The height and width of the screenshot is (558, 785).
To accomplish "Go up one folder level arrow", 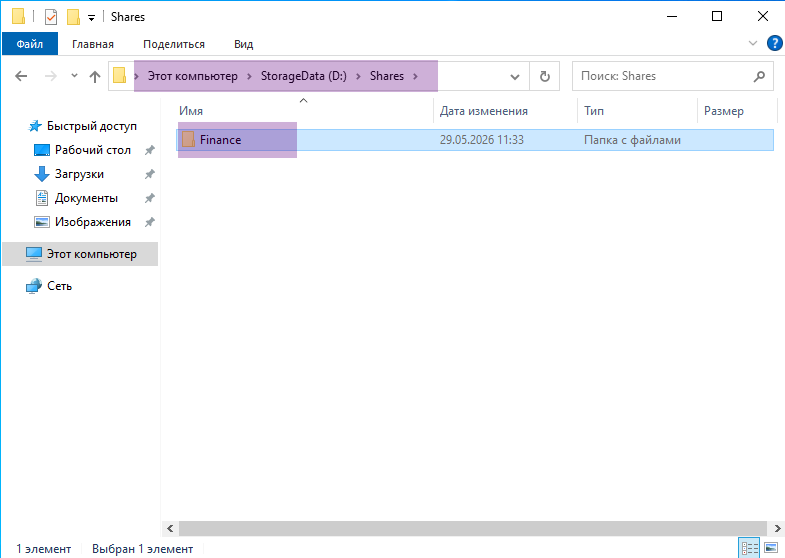I will pyautogui.click(x=95, y=76).
